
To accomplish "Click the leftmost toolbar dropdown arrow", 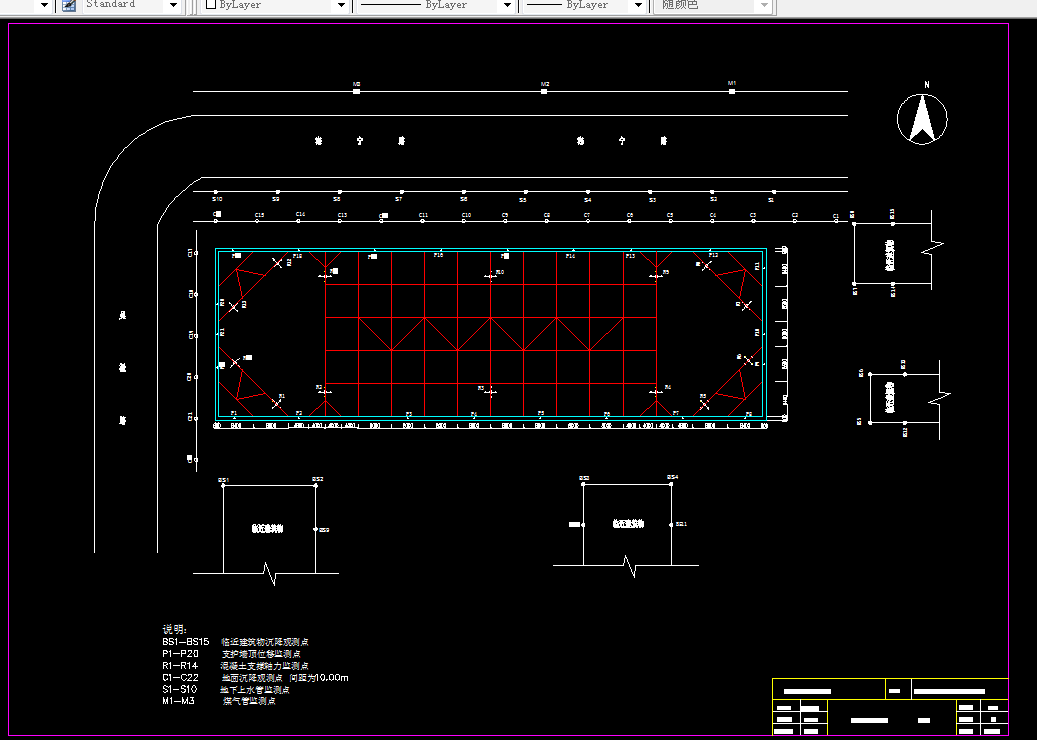I will [x=44, y=5].
